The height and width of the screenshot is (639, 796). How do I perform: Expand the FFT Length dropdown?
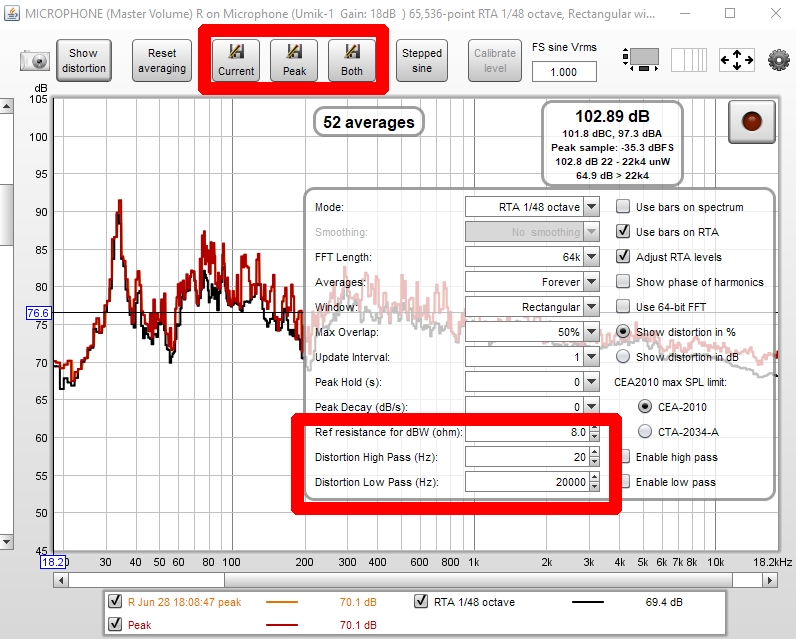[533, 257]
